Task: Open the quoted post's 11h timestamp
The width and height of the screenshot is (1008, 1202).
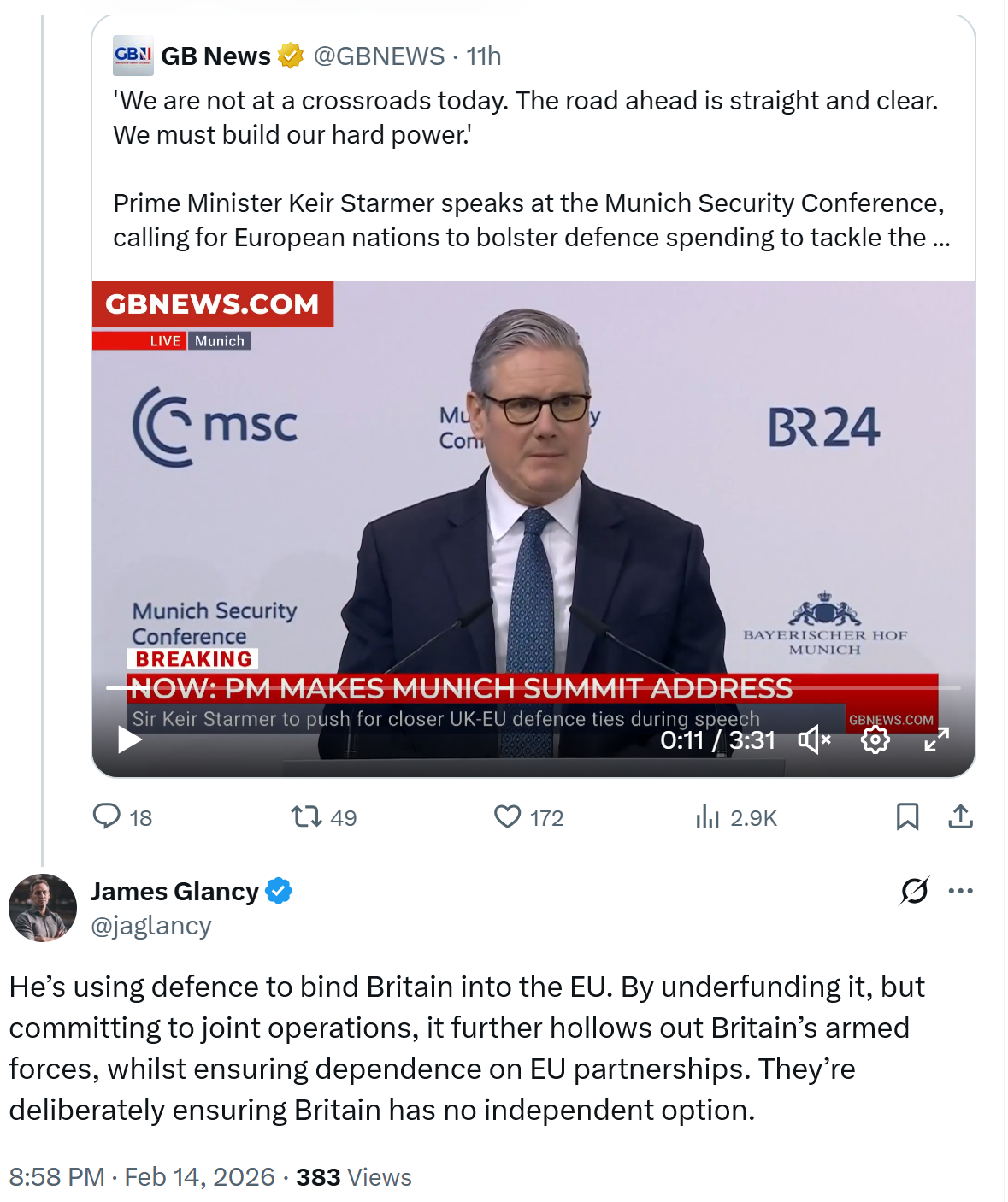Action: point(484,56)
